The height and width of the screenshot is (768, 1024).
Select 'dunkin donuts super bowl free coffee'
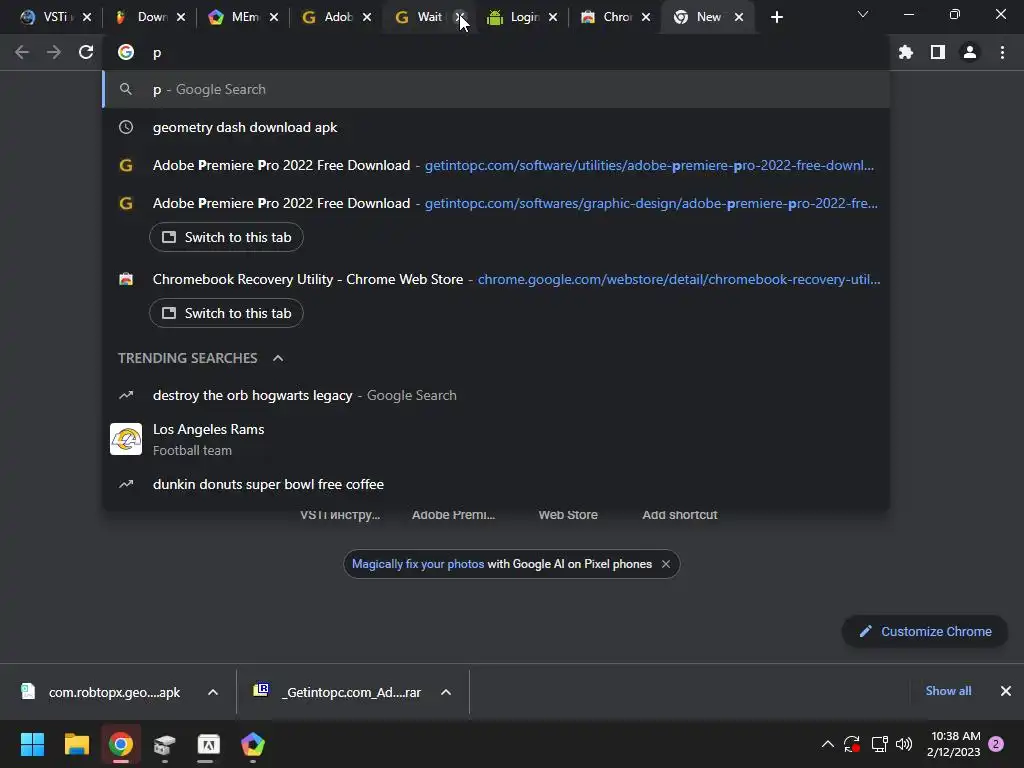(x=496, y=485)
